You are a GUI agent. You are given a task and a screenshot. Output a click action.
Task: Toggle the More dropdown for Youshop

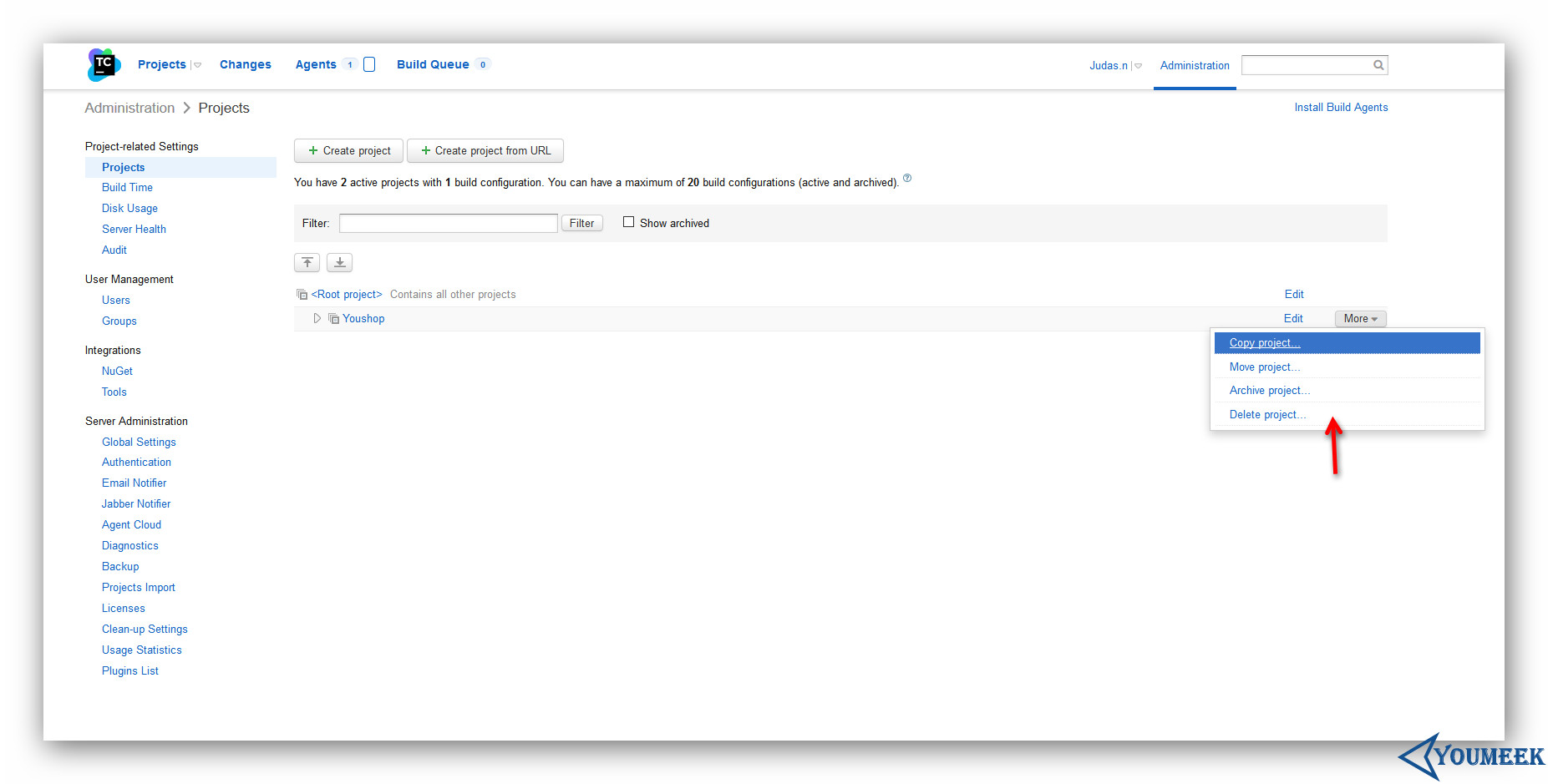(1360, 318)
